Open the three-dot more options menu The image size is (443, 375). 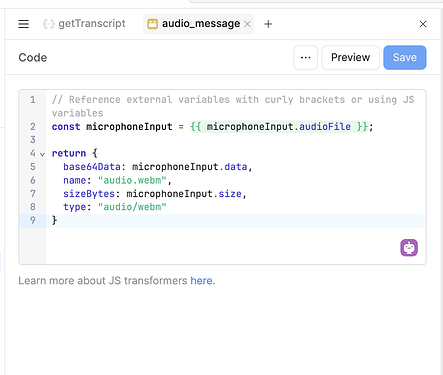click(305, 57)
